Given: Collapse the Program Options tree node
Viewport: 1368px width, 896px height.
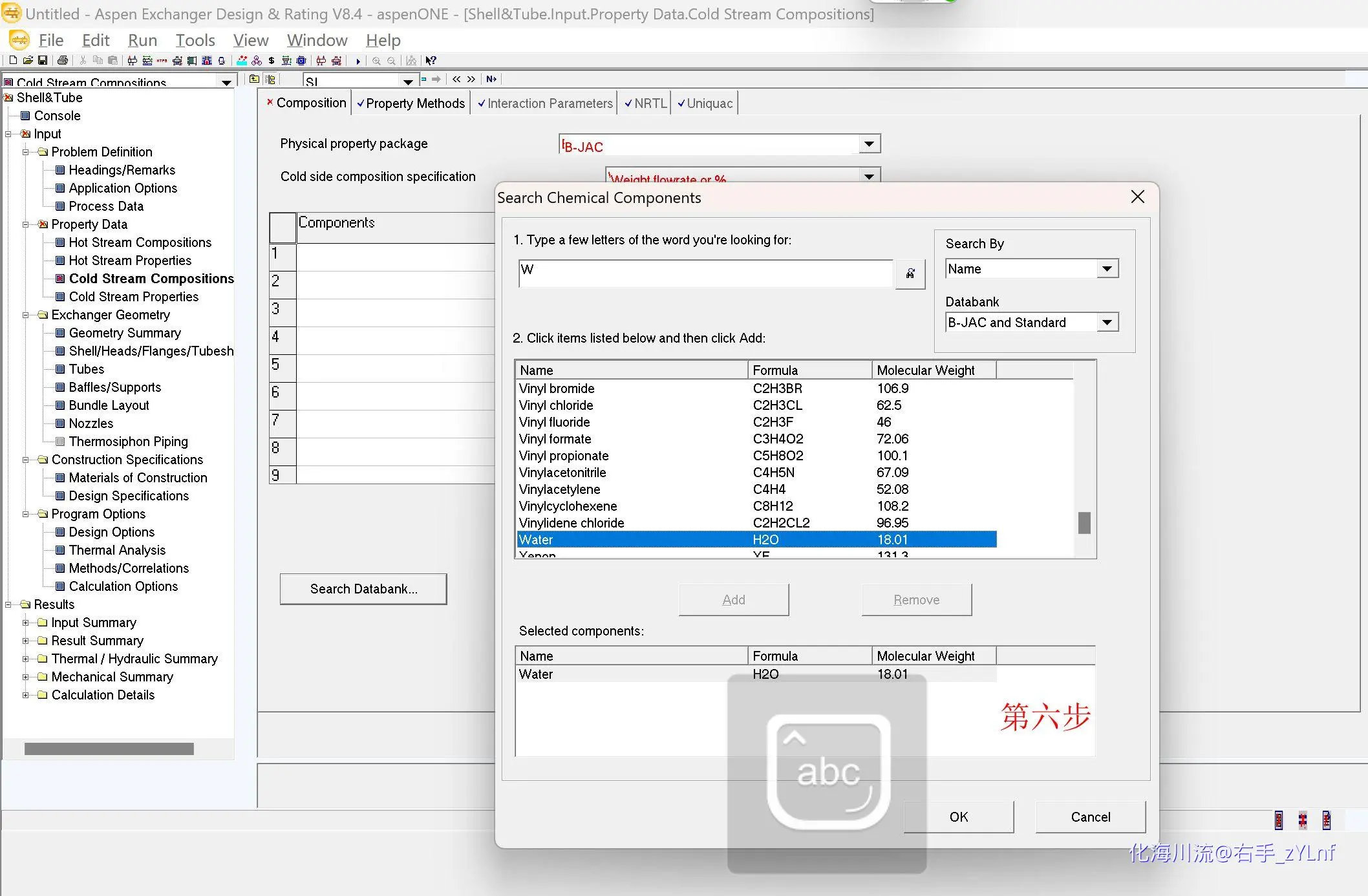Looking at the screenshot, I should [26, 514].
